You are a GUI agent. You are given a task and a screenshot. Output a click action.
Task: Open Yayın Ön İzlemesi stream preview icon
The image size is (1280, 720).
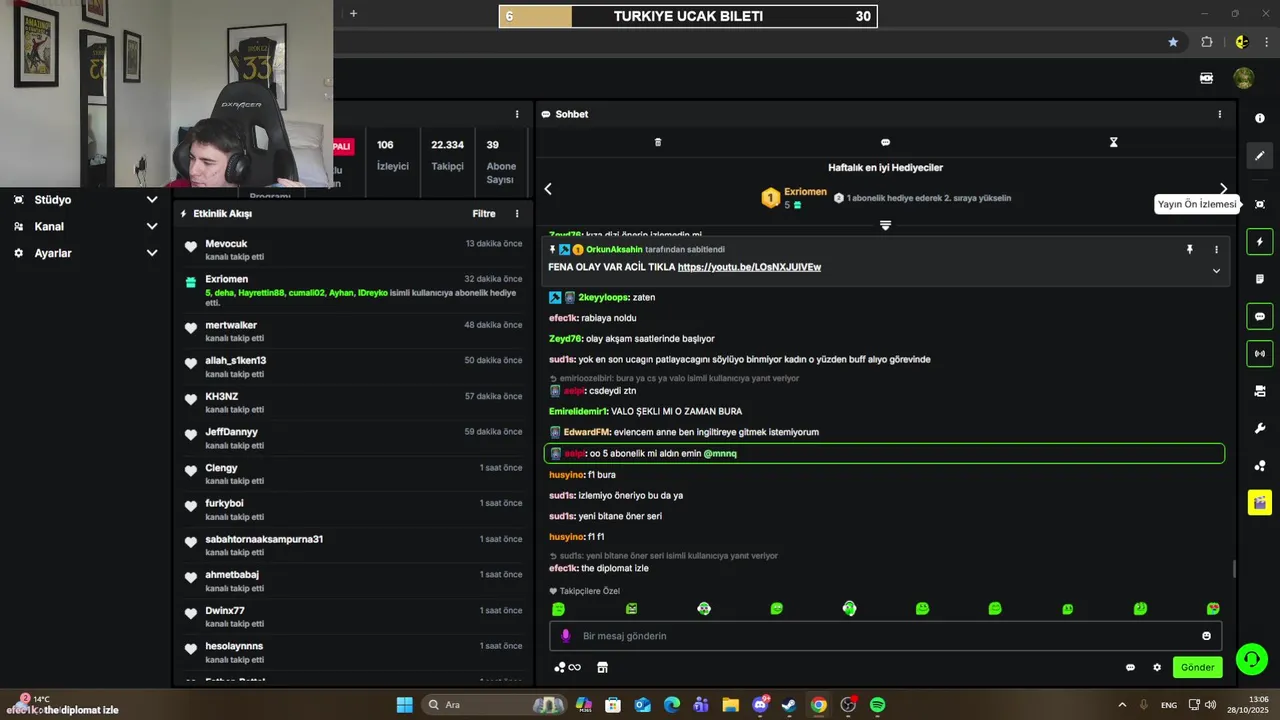coord(1259,204)
